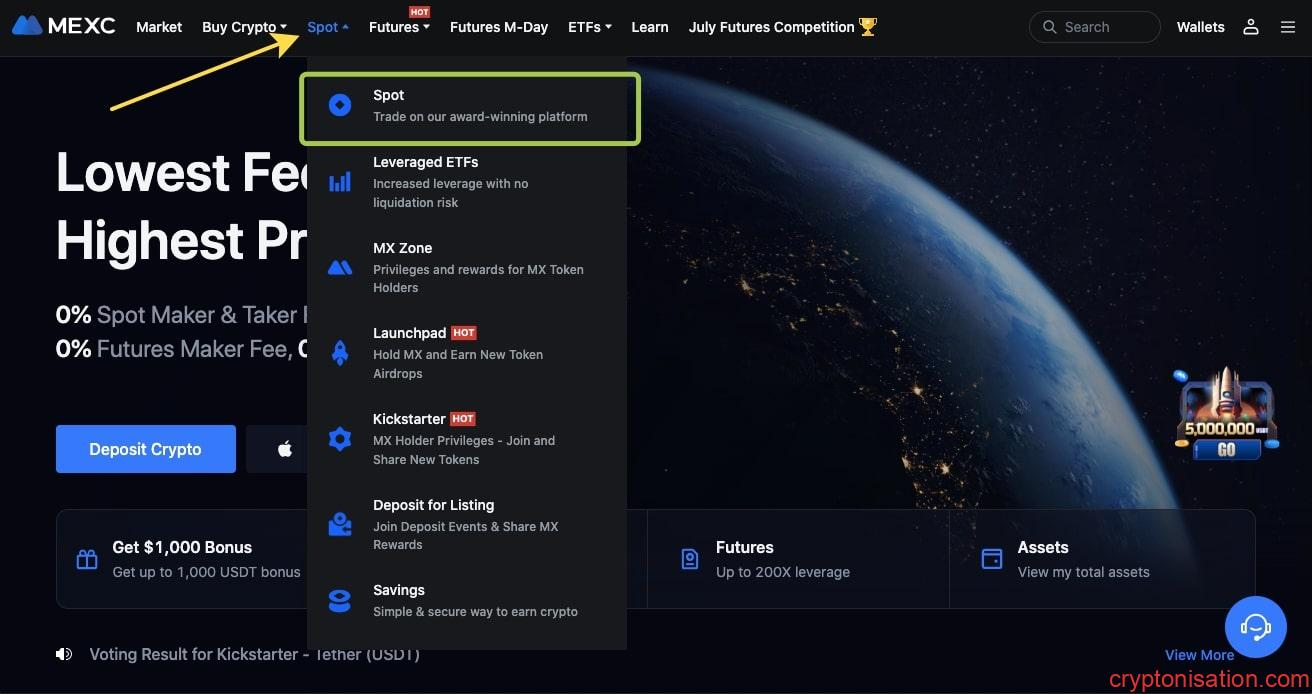The height and width of the screenshot is (694, 1312).
Task: Click the Deposit Crypto button
Action: point(146,449)
